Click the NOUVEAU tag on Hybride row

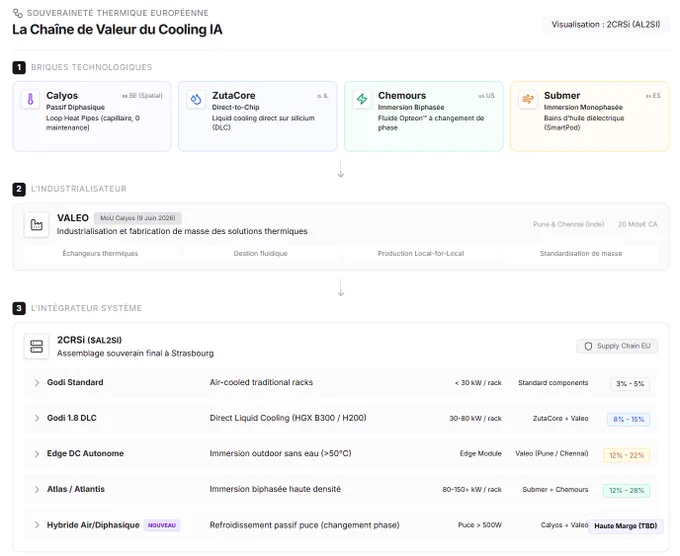[162, 525]
